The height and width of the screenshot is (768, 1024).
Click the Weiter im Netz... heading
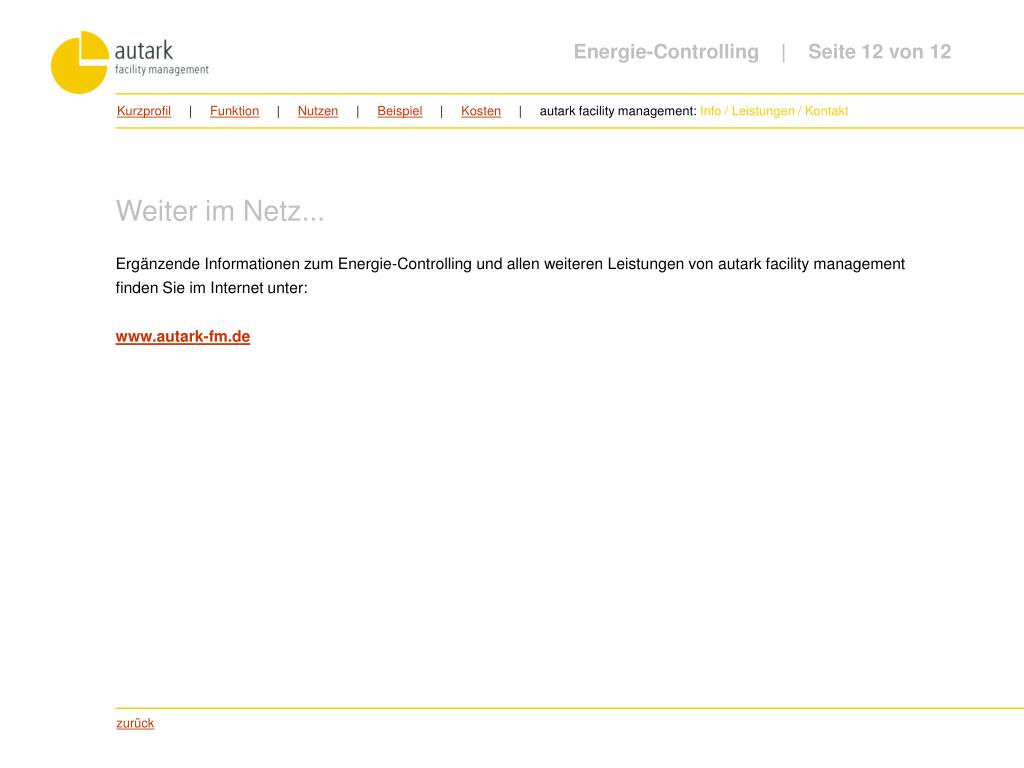tap(220, 211)
